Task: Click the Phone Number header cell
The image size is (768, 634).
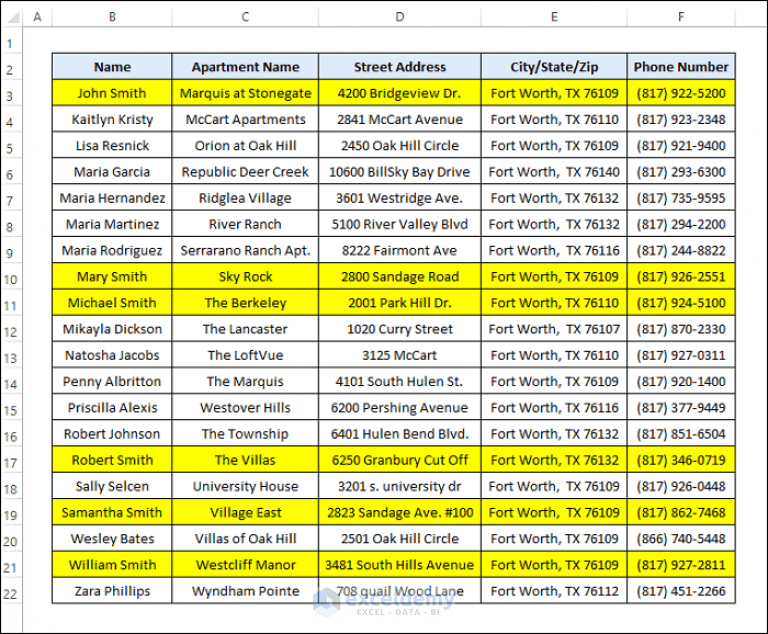Action: (681, 67)
